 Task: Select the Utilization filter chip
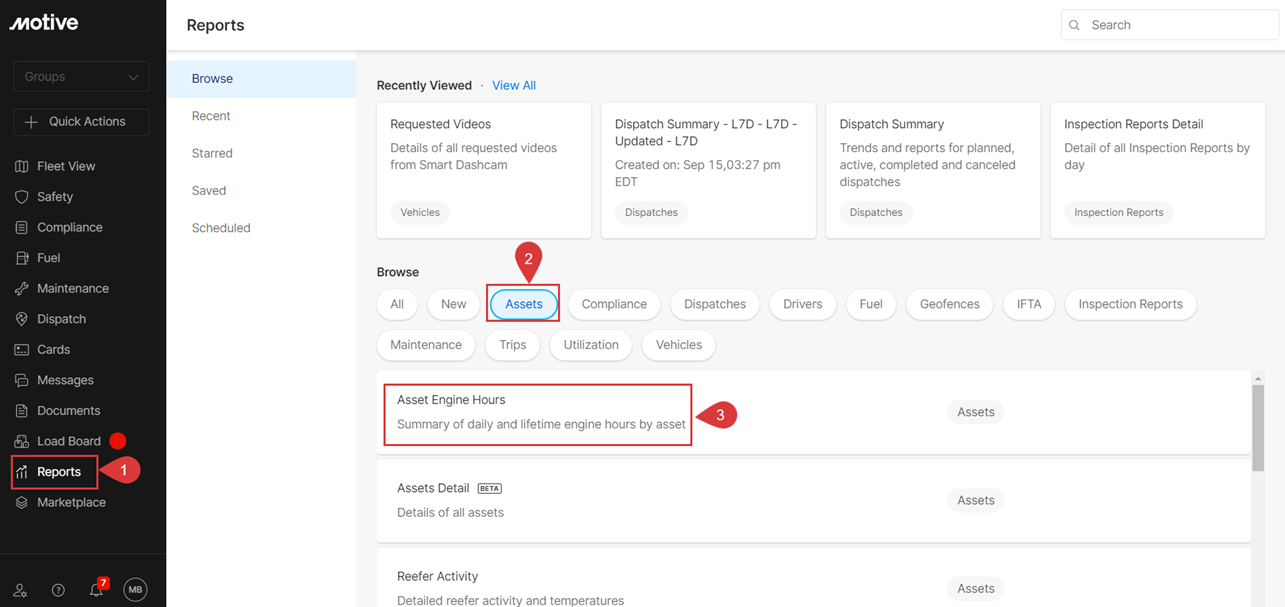point(591,345)
